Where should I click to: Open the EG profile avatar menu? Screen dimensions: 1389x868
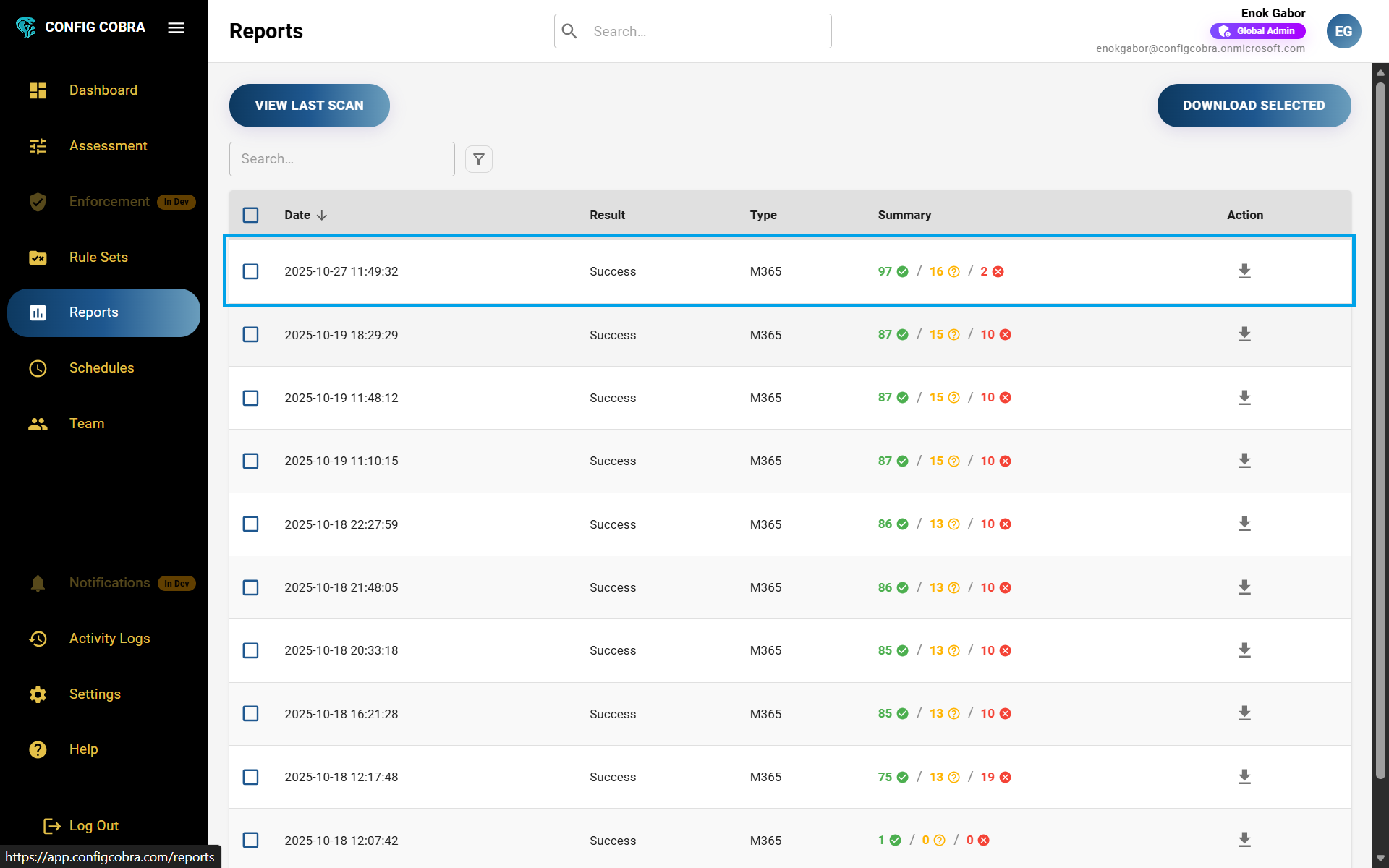point(1343,30)
